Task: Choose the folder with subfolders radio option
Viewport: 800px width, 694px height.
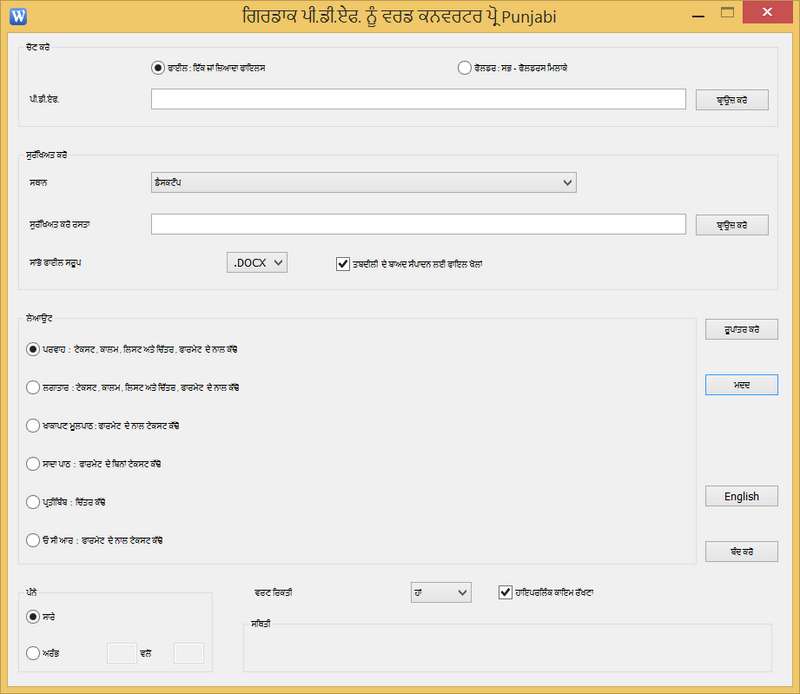Action: coord(464,68)
